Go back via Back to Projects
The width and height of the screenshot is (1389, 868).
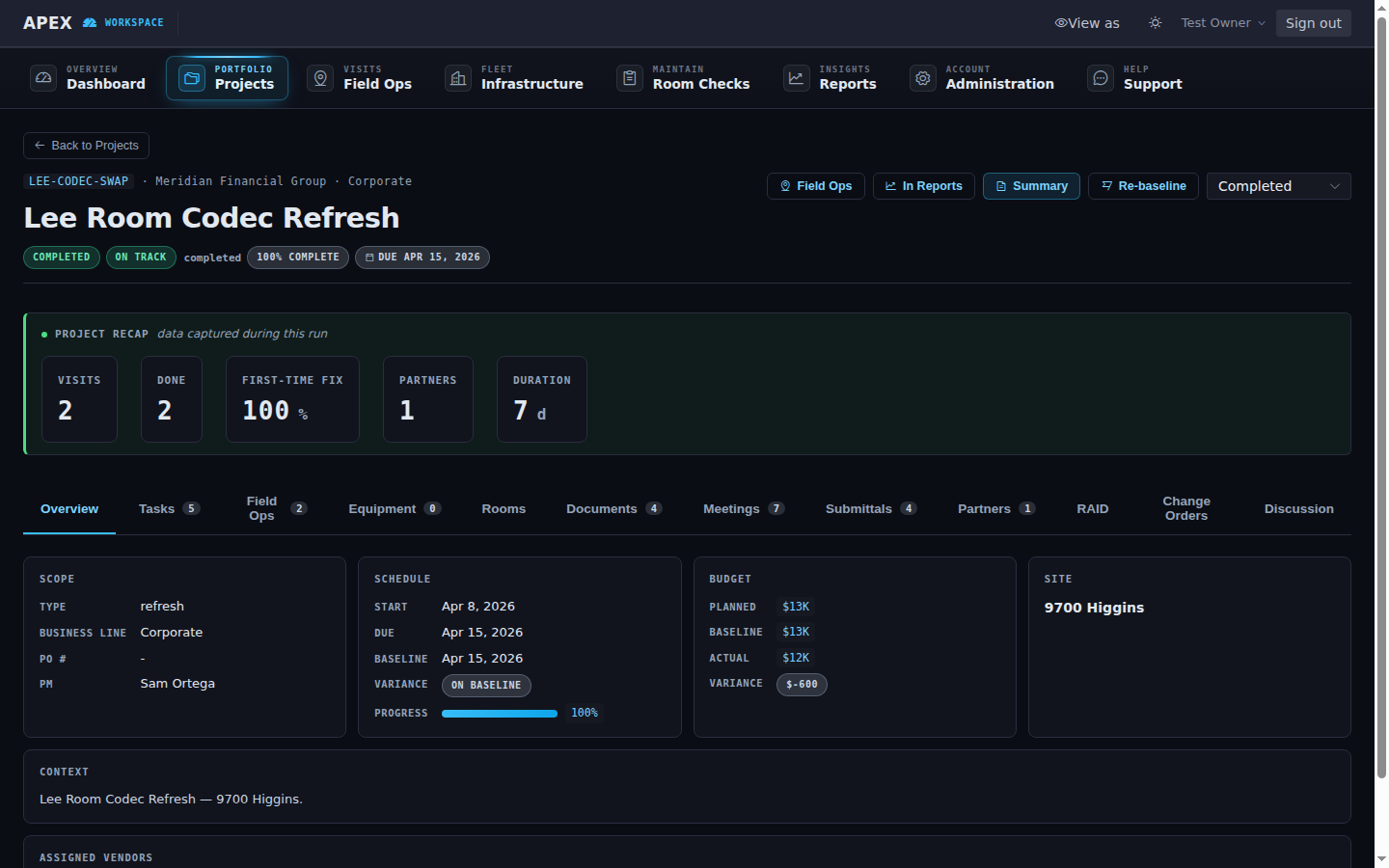[86, 146]
